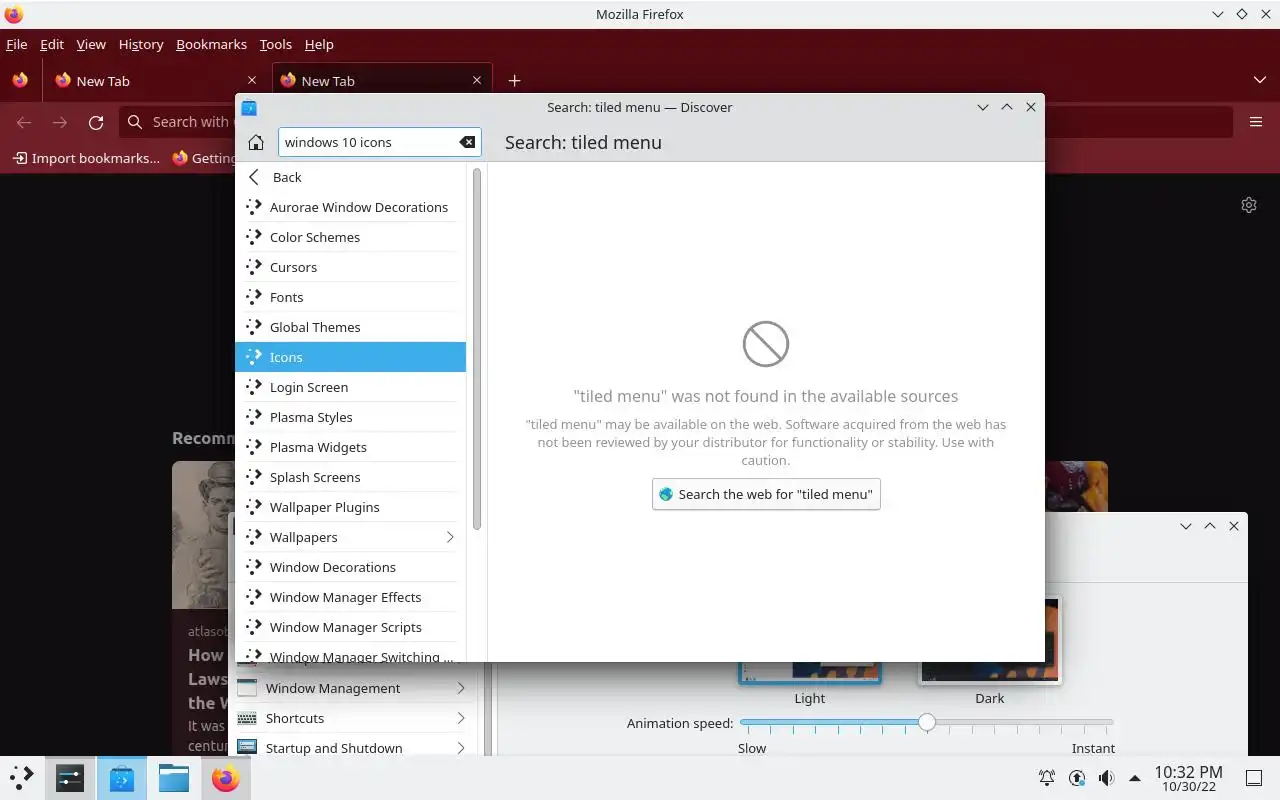Click the Window Decorations category icon
Viewport: 1280px width, 800px height.
pyautogui.click(x=254, y=567)
